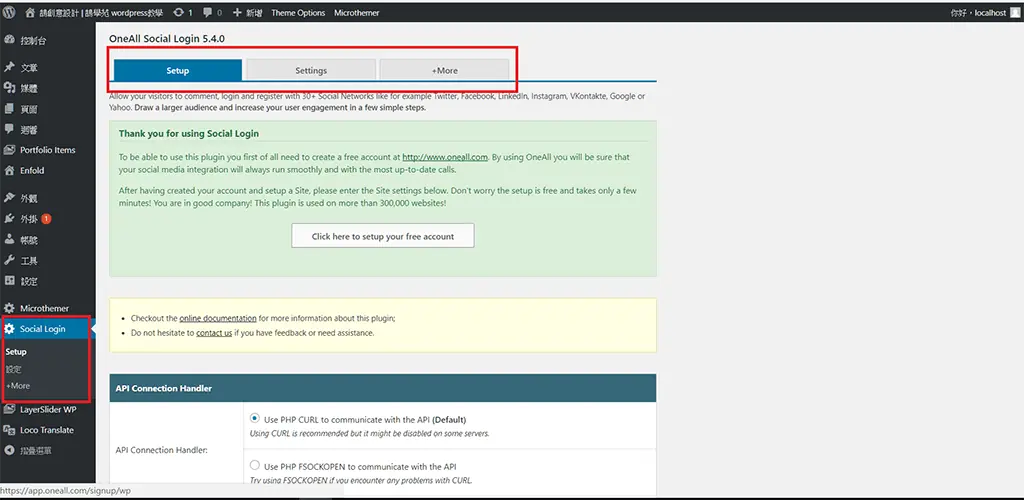Open 設定 submenu under Social Login

click(x=14, y=369)
